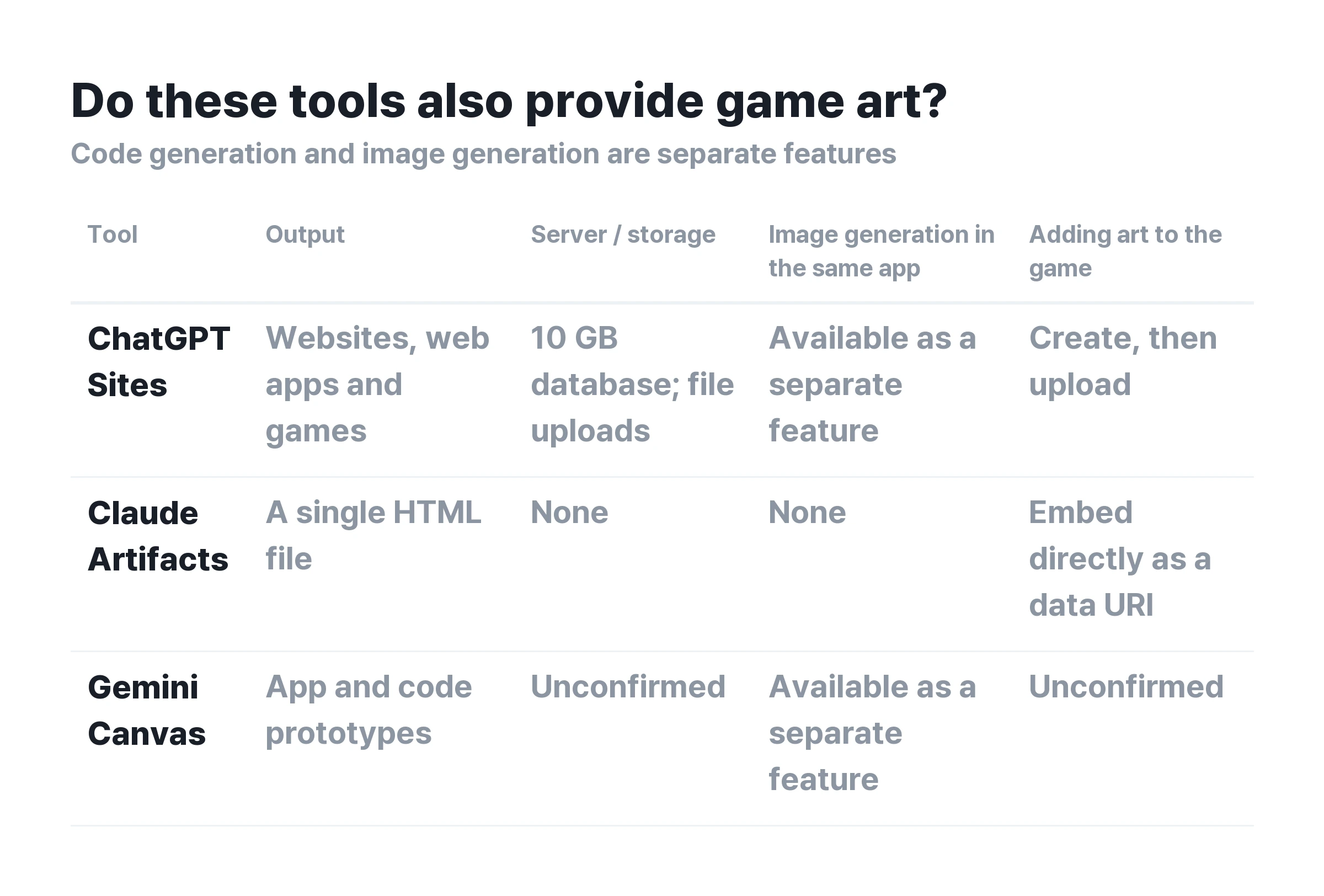Screen dimensions: 1324x896
Task: Click the 'Image generation in the same app' header
Action: (x=882, y=251)
